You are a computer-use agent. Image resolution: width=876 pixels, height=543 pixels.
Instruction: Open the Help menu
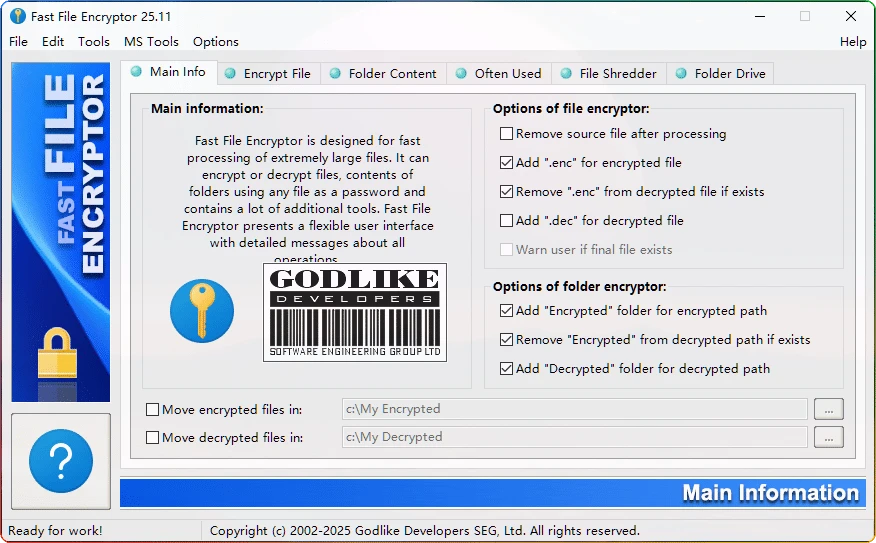pyautogui.click(x=853, y=42)
